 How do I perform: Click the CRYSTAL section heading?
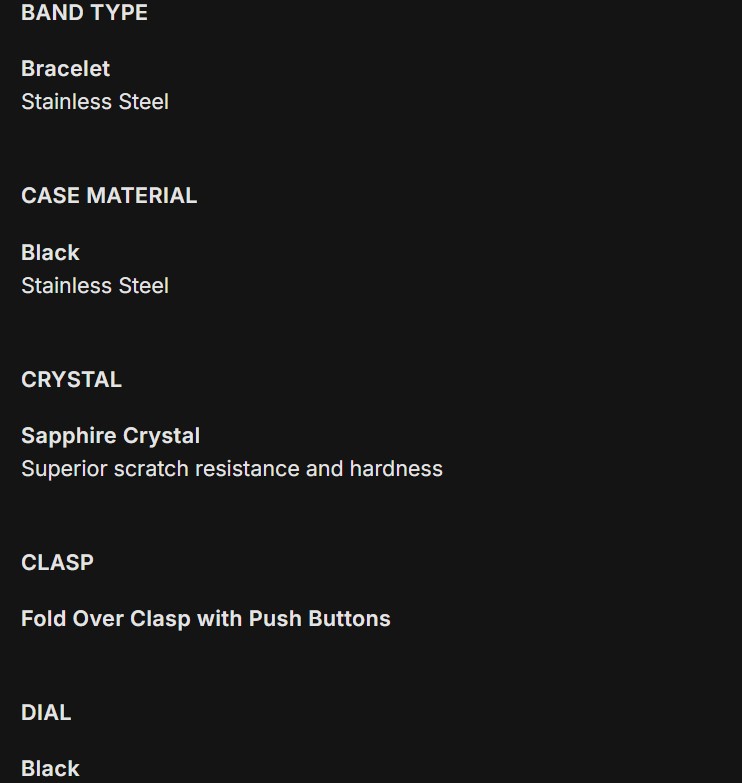71,380
